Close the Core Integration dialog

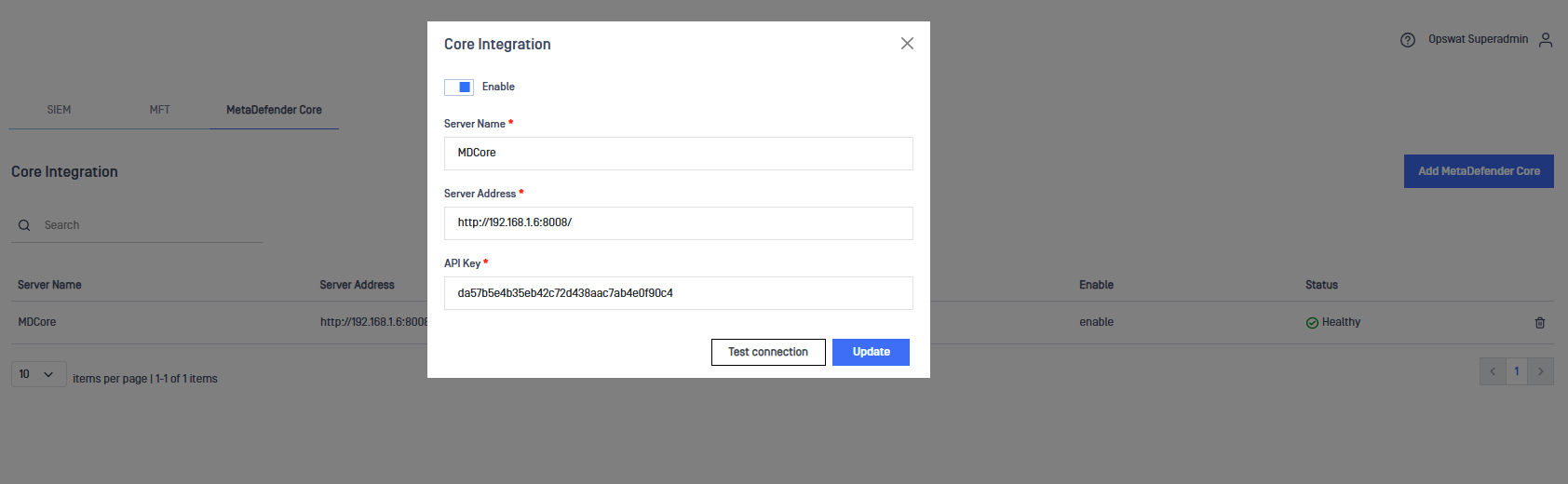click(x=907, y=44)
